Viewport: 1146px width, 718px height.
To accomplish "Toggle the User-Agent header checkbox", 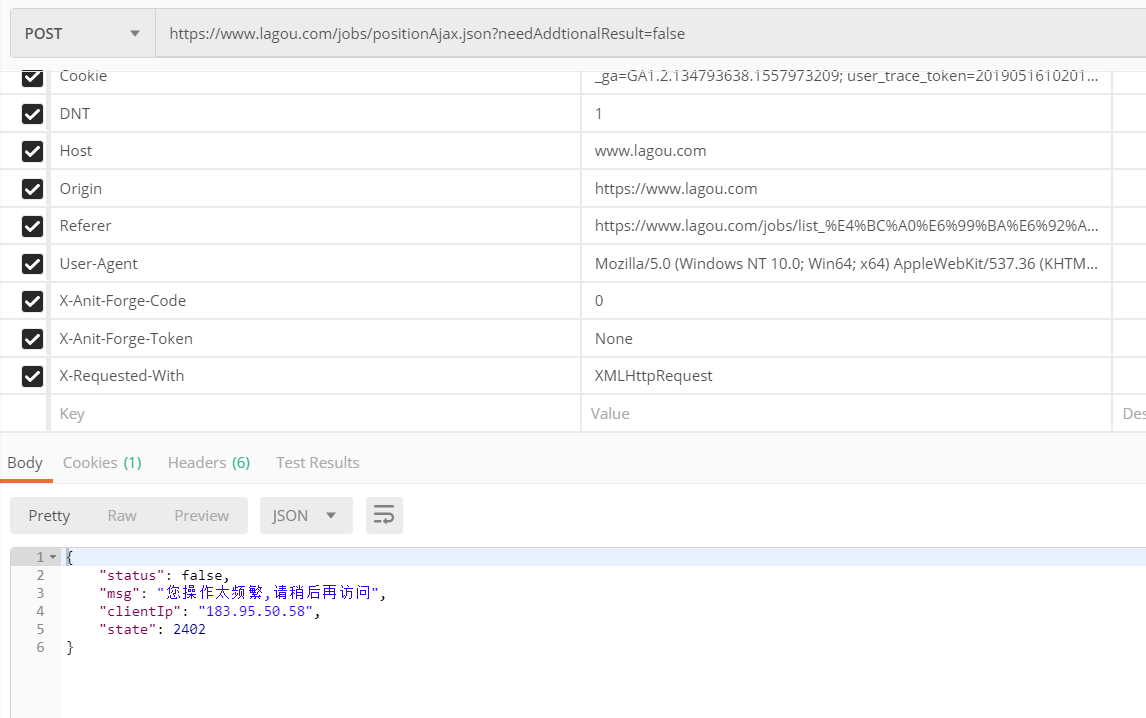I will [32, 264].
